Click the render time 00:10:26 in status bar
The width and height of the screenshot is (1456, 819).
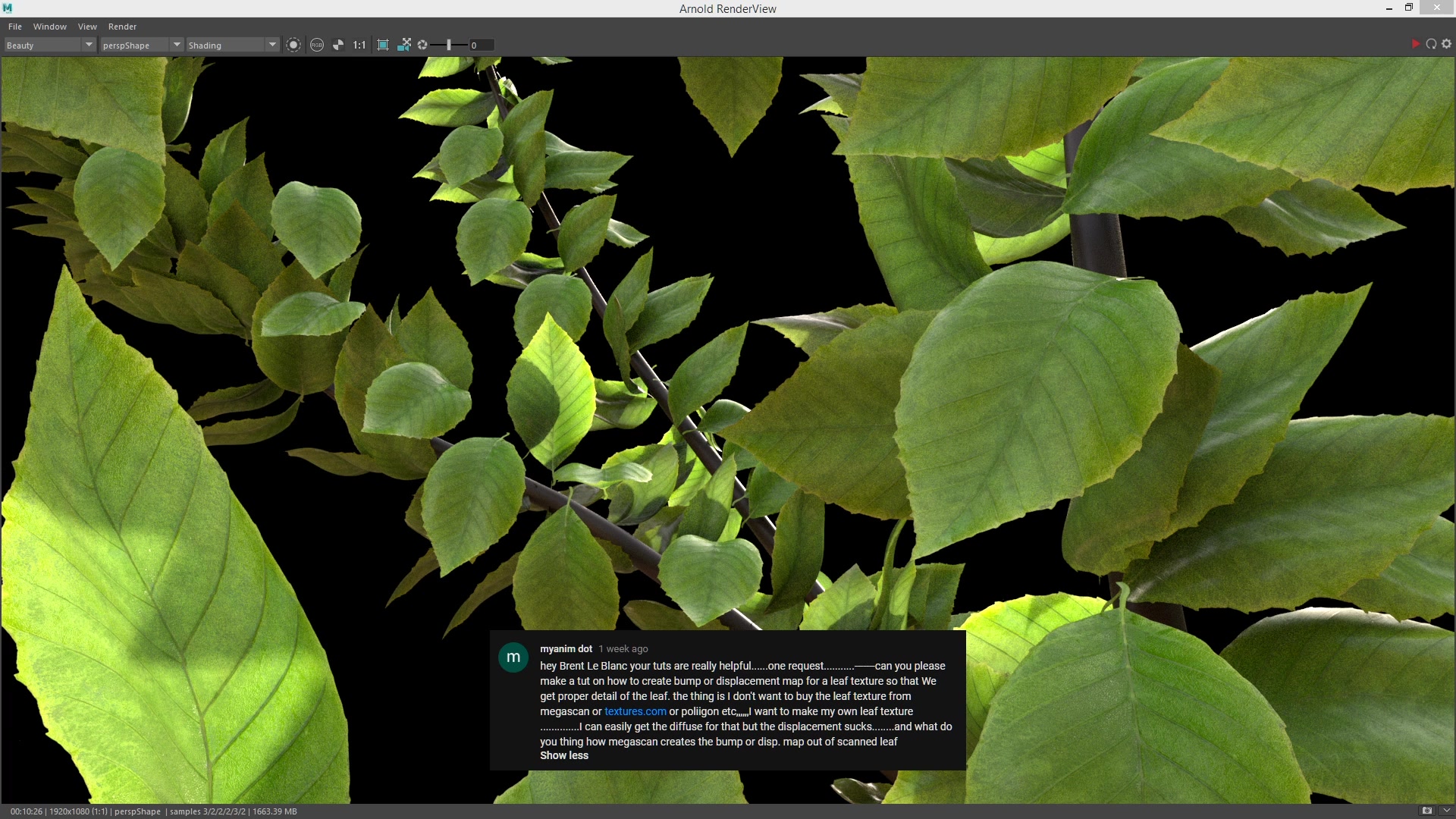pos(27,811)
